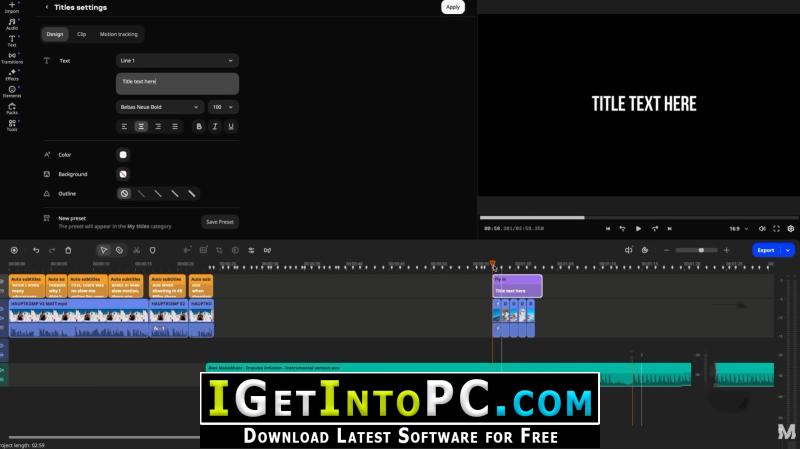Click the preview playback progress bar
Screen dimensions: 800x449
point(639,217)
